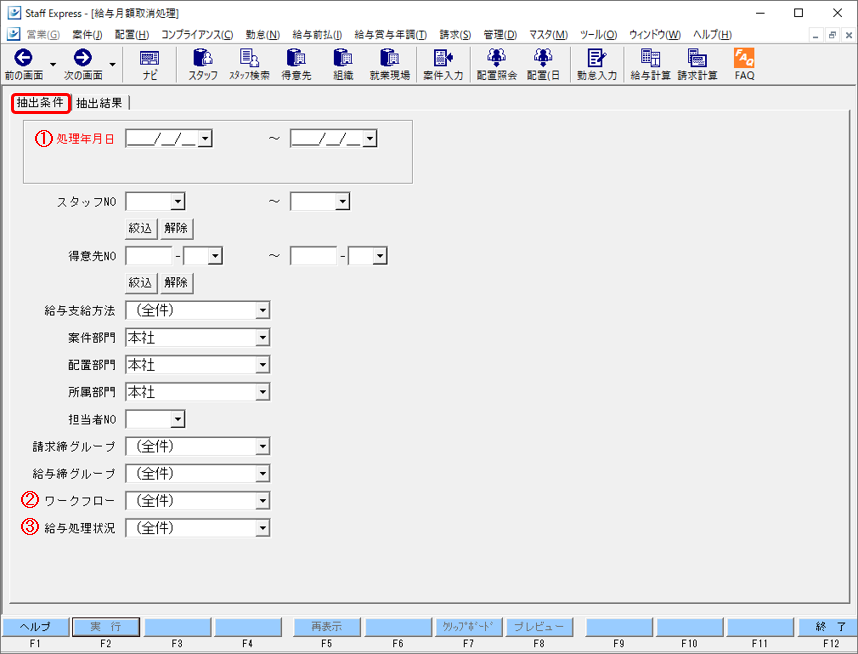Viewport: 858px width, 654px height.
Task: Open the ツール(O) menu
Action: pos(599,34)
